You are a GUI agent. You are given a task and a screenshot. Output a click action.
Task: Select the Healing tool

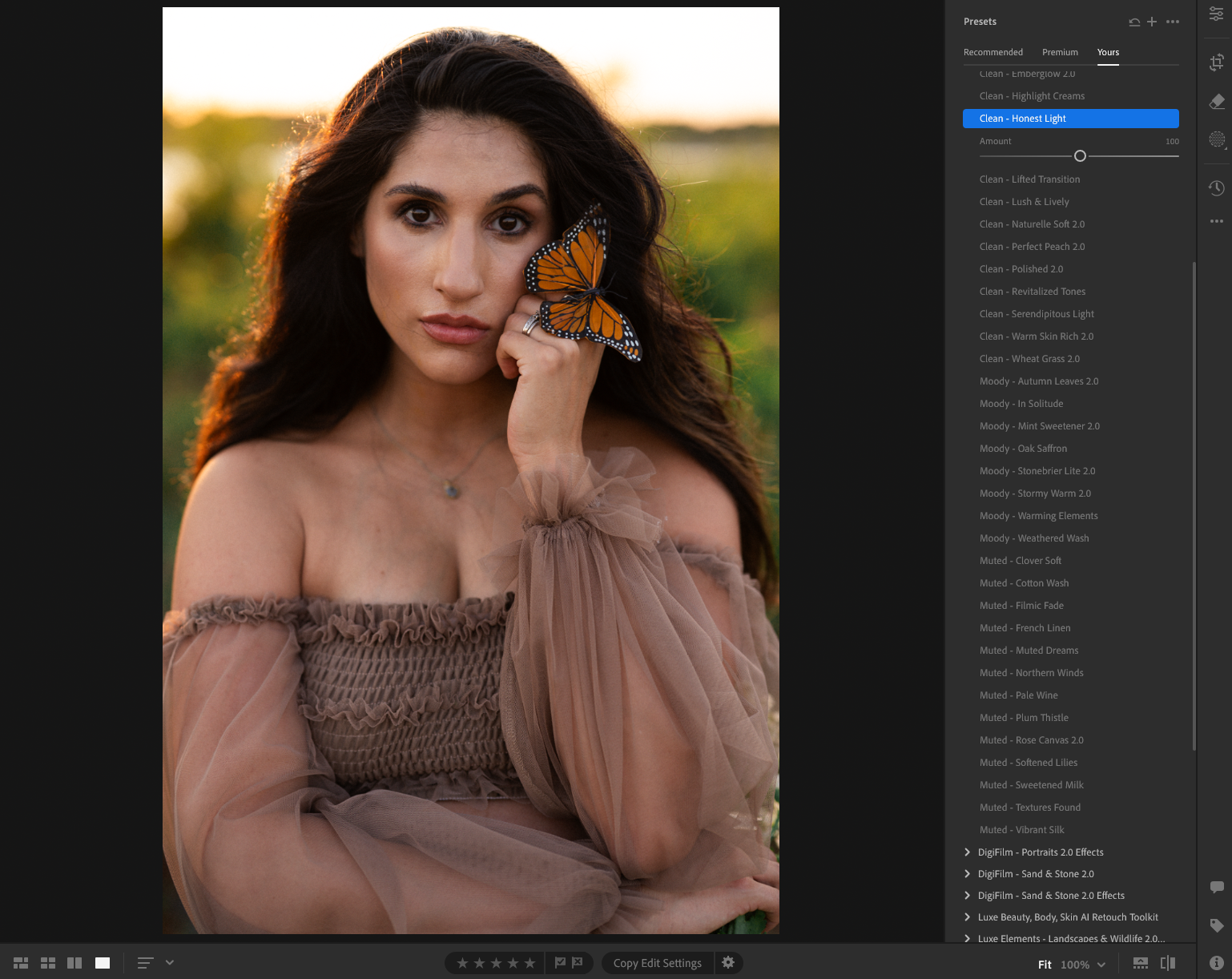point(1216,102)
